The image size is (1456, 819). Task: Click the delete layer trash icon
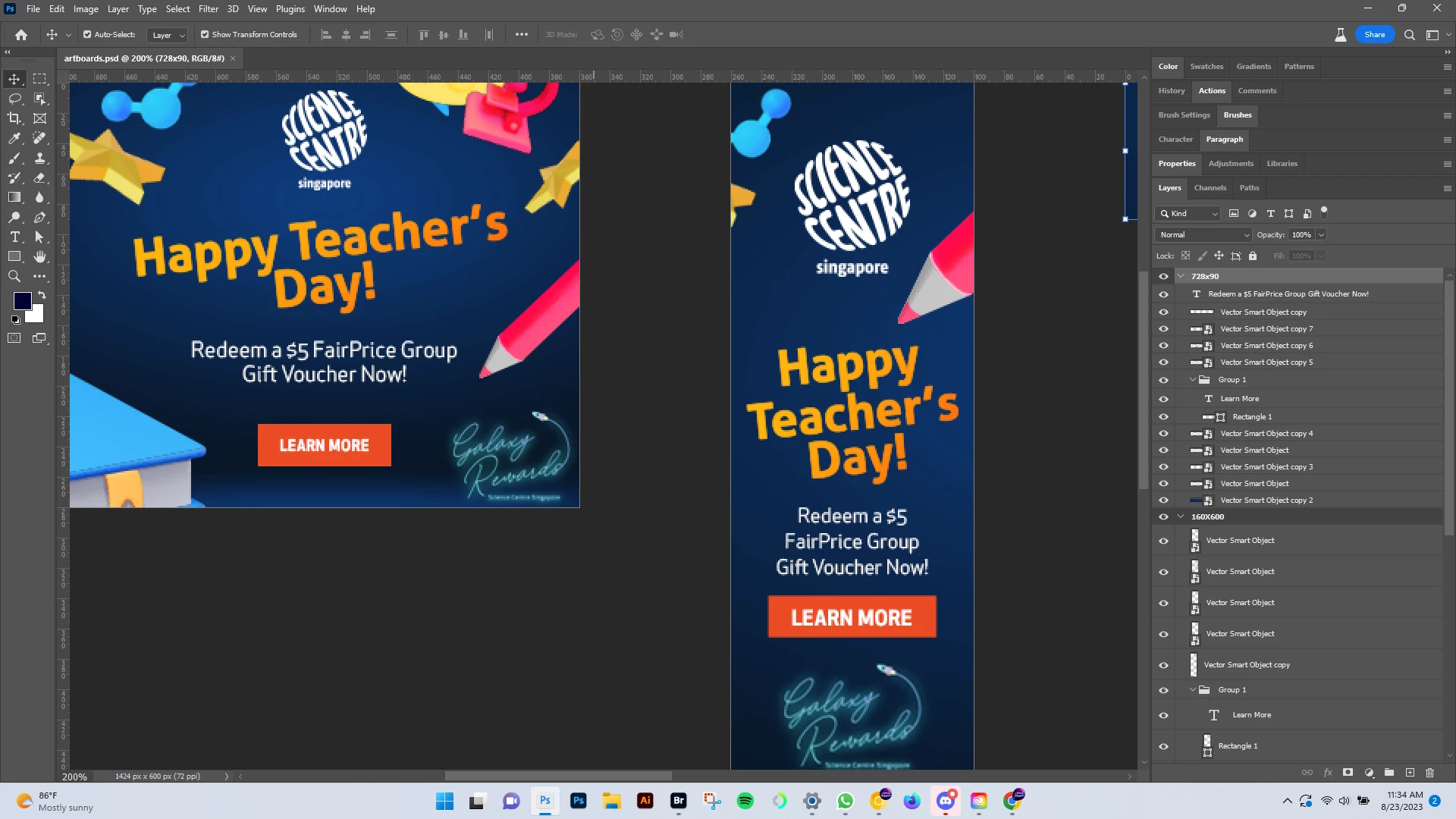[x=1429, y=773]
